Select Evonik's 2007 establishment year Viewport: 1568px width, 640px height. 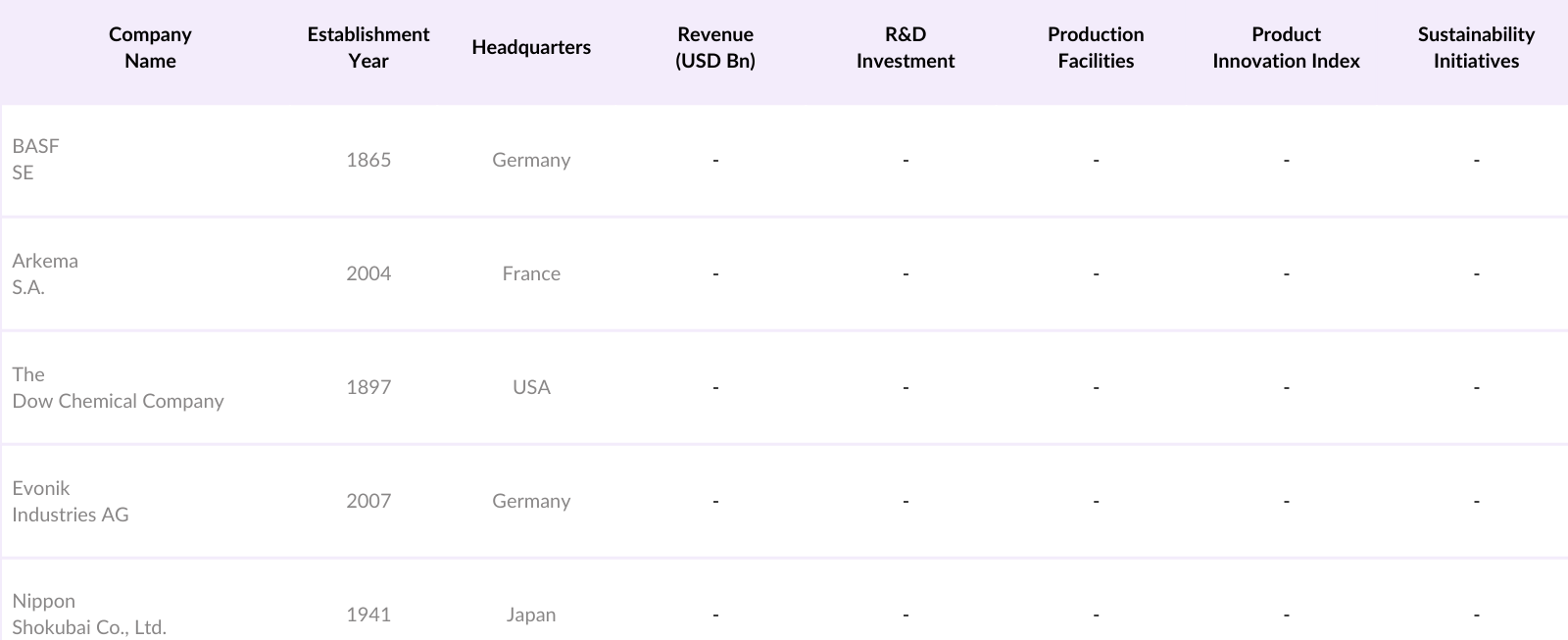click(368, 501)
